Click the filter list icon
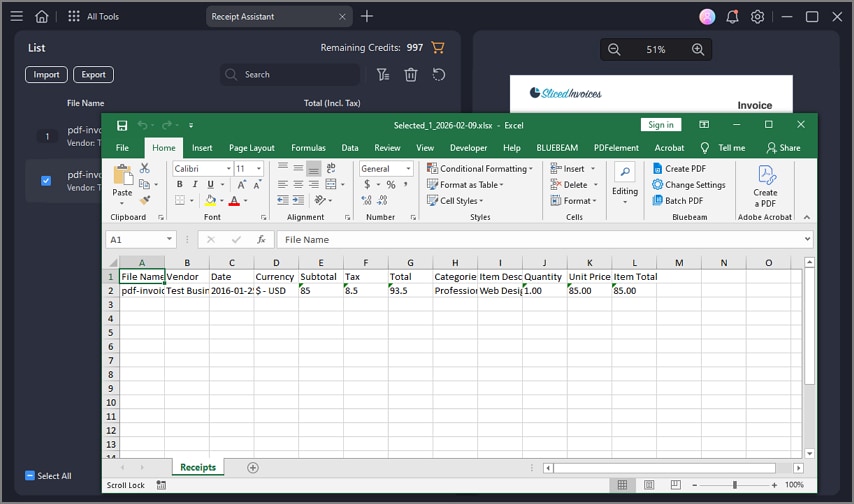The width and height of the screenshot is (854, 504). tap(383, 75)
